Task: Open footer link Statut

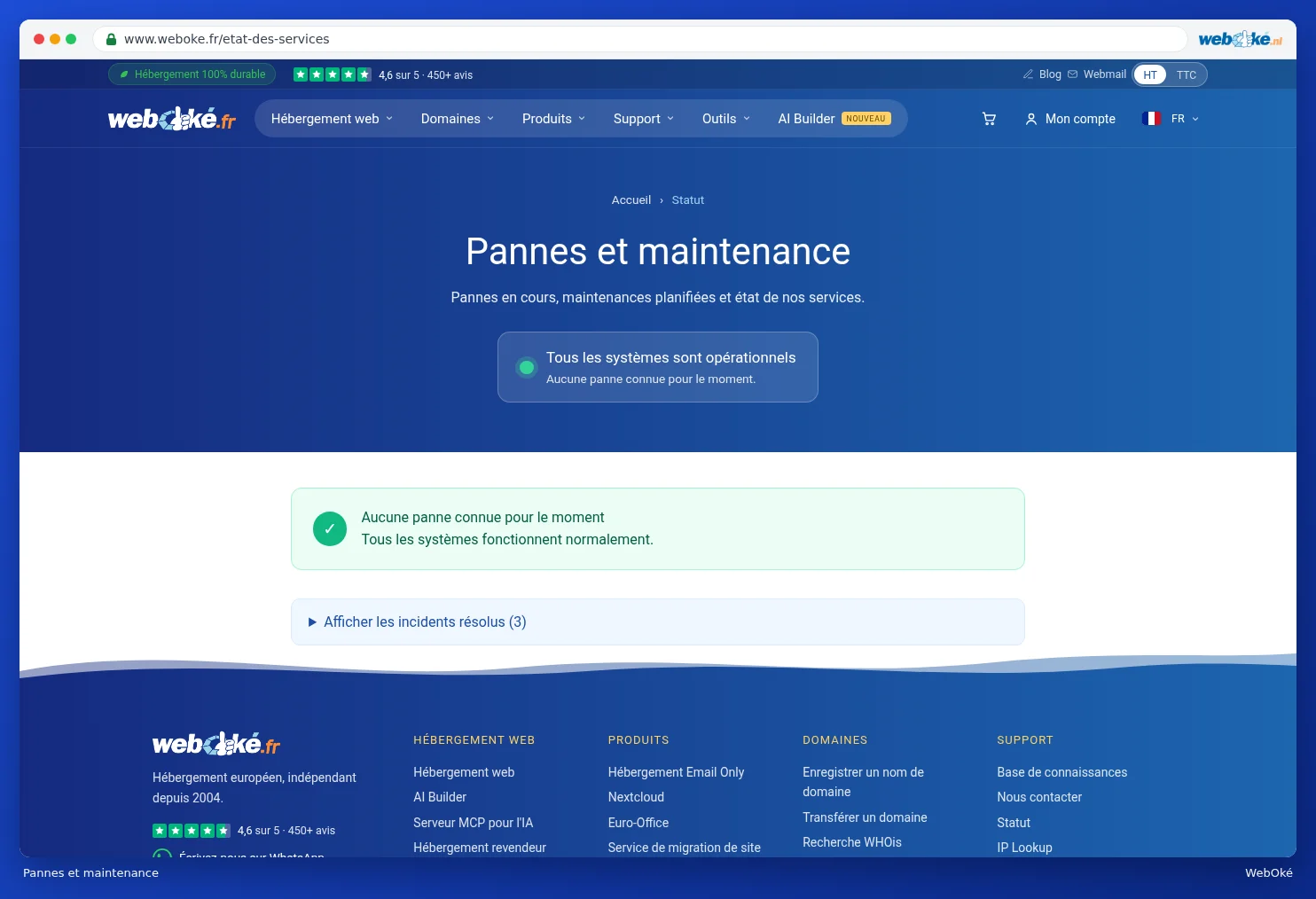Action: (1014, 823)
